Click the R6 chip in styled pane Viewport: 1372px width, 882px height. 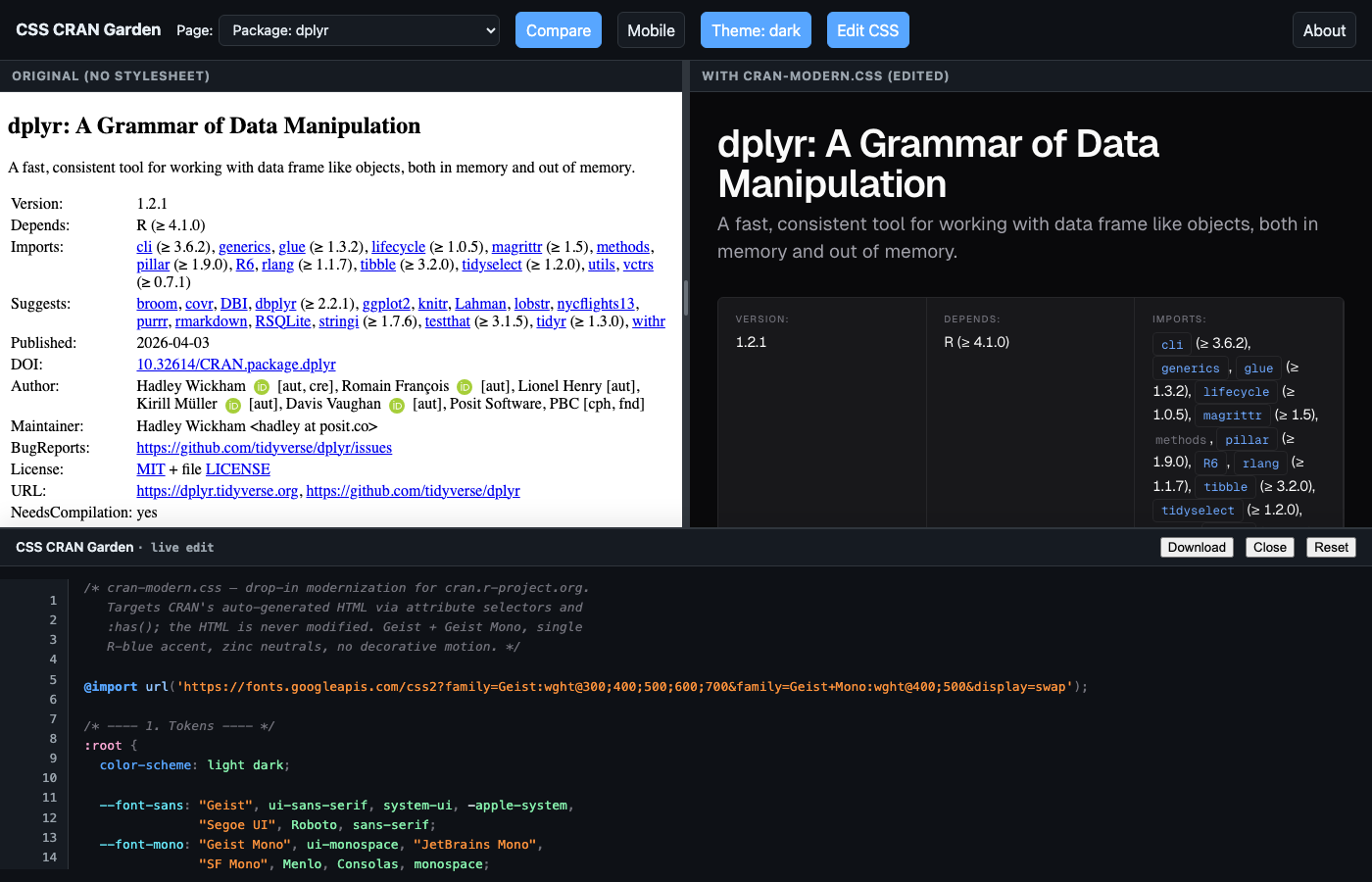[x=1210, y=463]
